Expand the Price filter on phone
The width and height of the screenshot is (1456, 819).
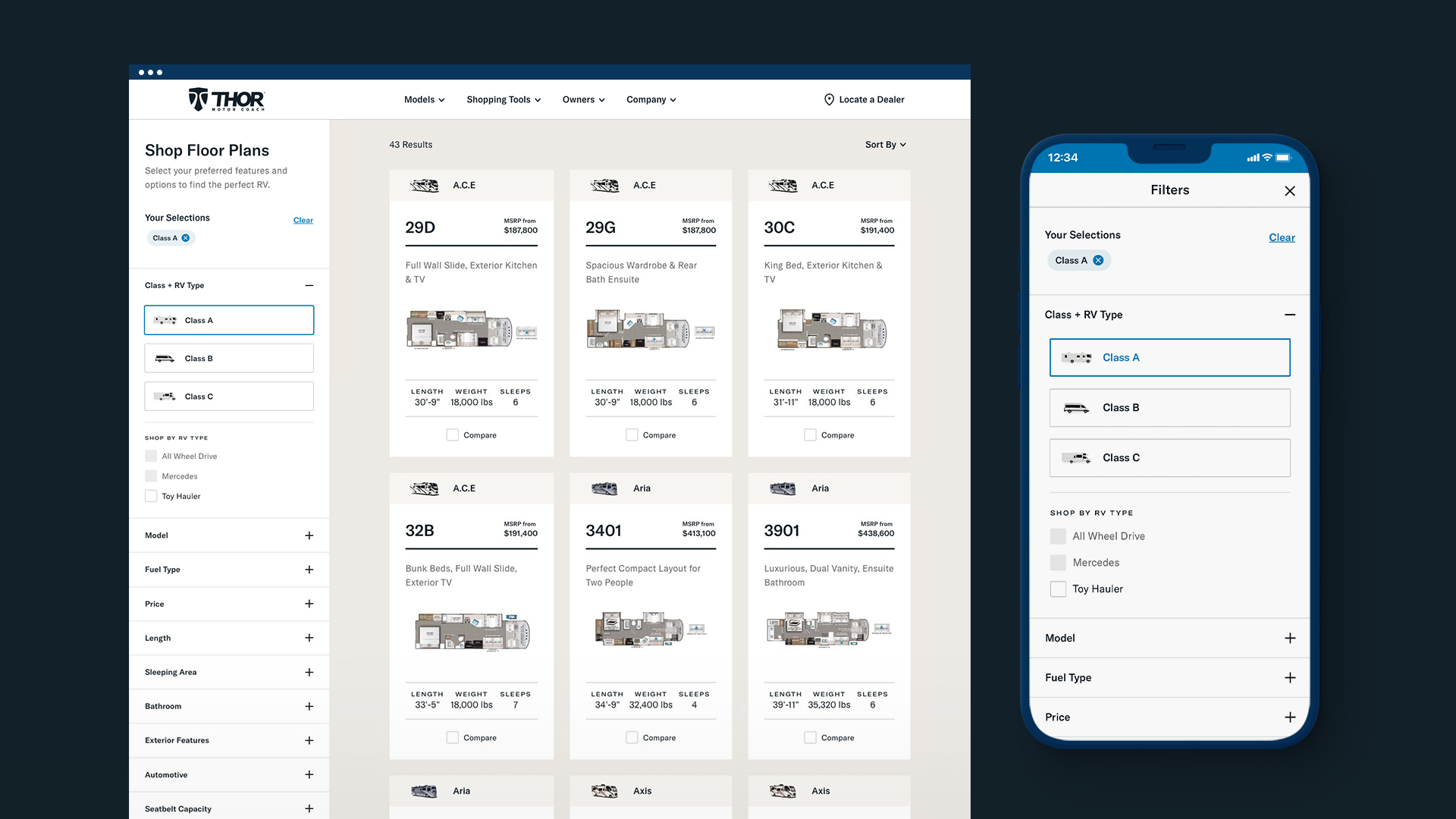point(1290,717)
